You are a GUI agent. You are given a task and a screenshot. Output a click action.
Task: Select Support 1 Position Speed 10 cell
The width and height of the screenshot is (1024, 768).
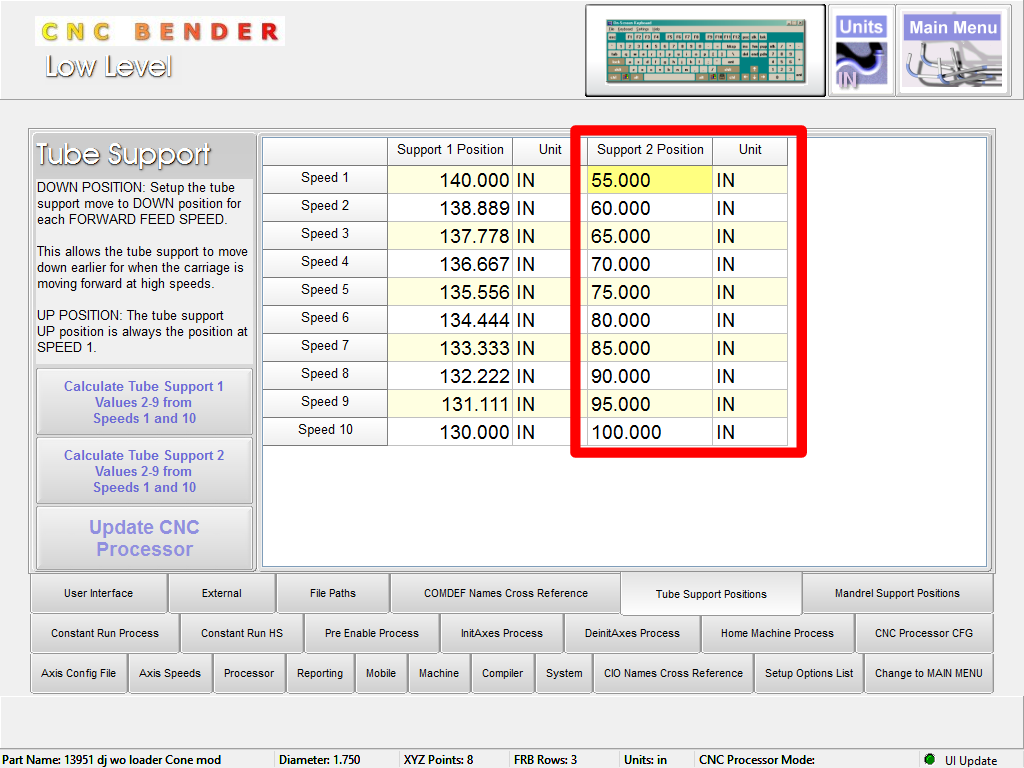coord(450,432)
